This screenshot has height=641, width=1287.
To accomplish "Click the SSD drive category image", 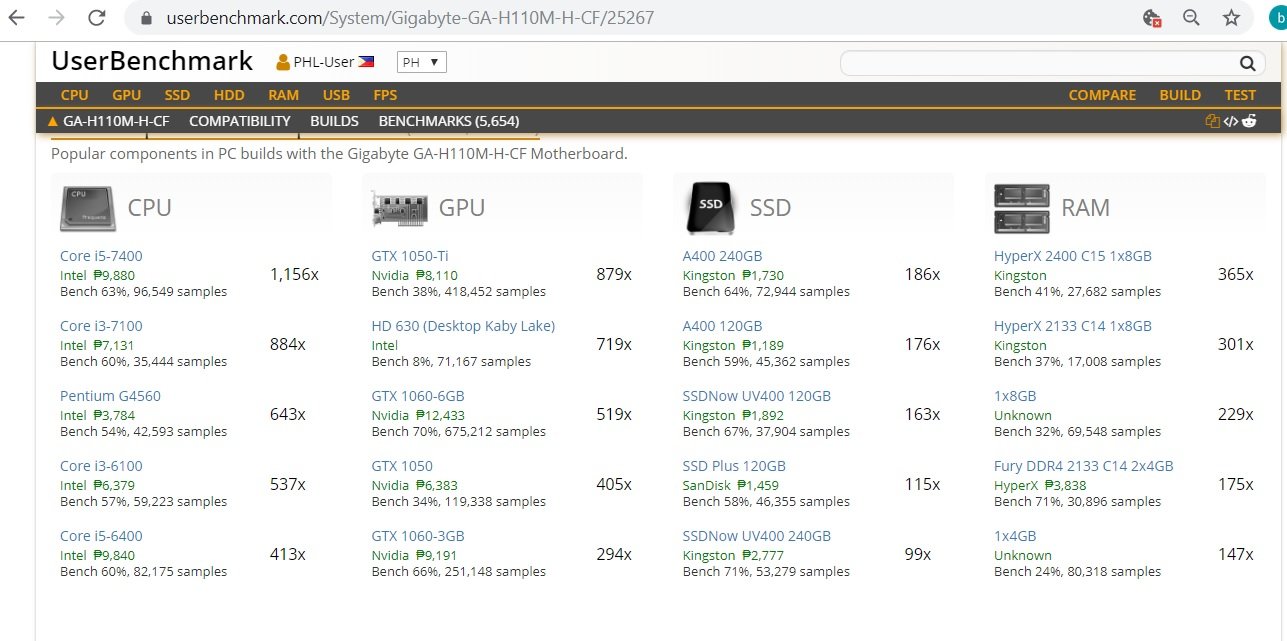I will (711, 207).
